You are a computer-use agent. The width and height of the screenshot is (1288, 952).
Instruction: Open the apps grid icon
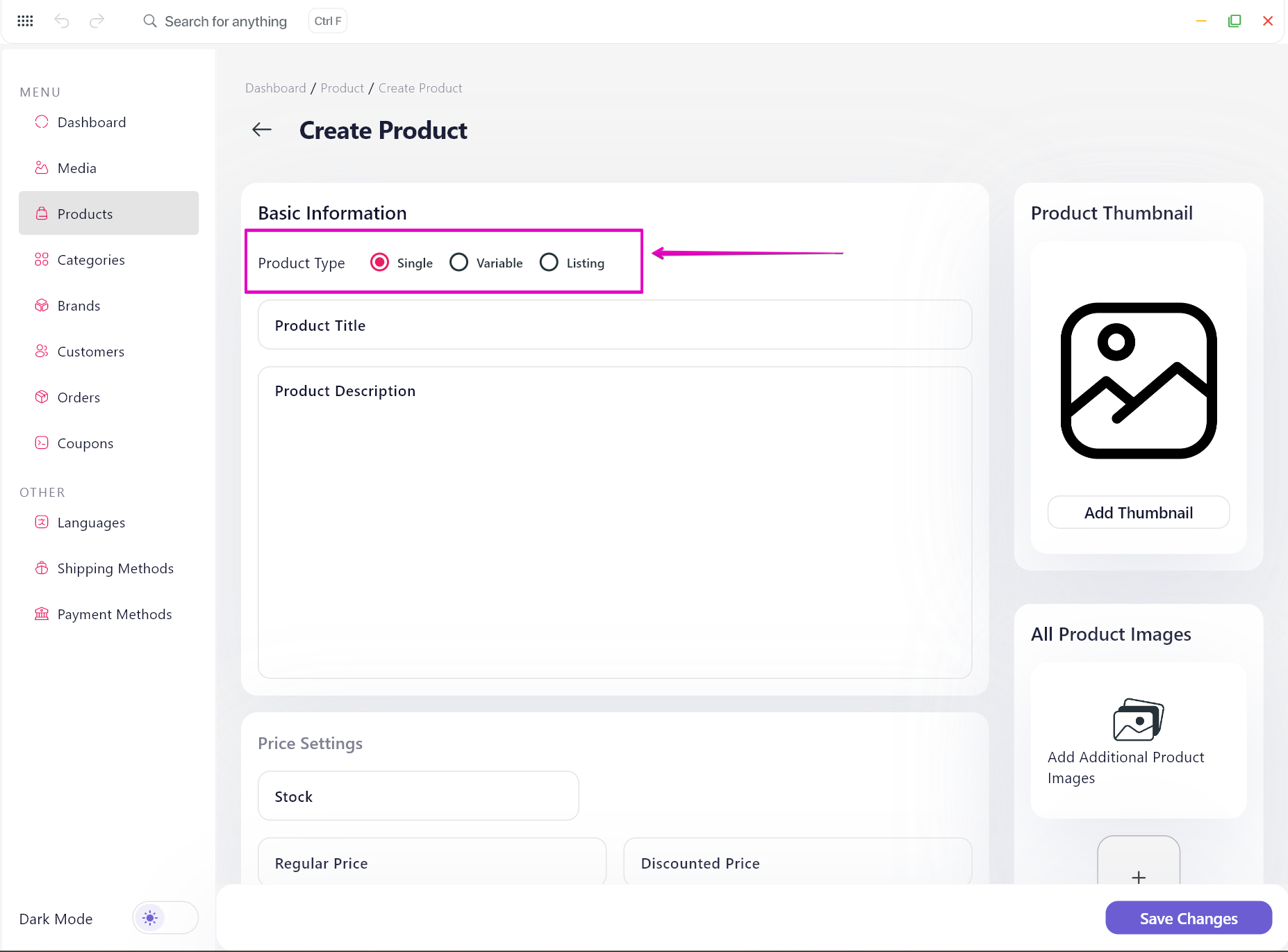[25, 21]
